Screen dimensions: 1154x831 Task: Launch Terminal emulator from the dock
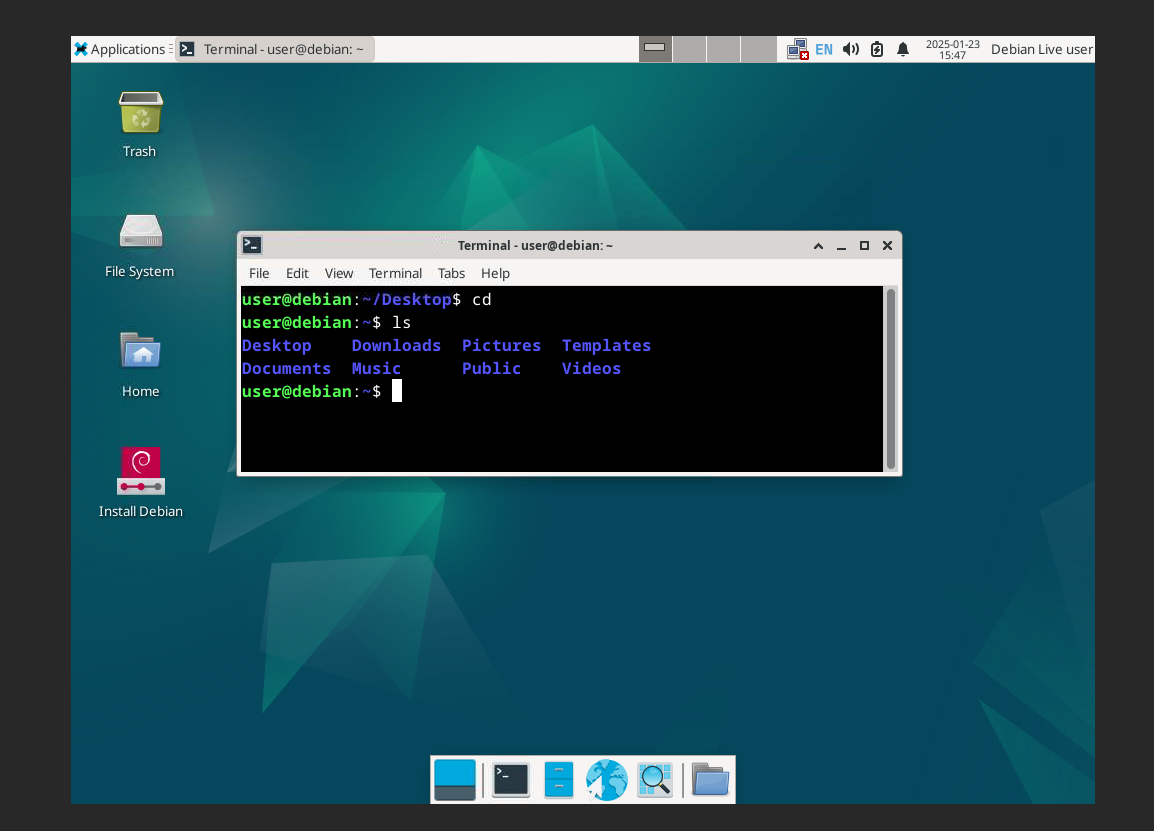pyautogui.click(x=510, y=779)
